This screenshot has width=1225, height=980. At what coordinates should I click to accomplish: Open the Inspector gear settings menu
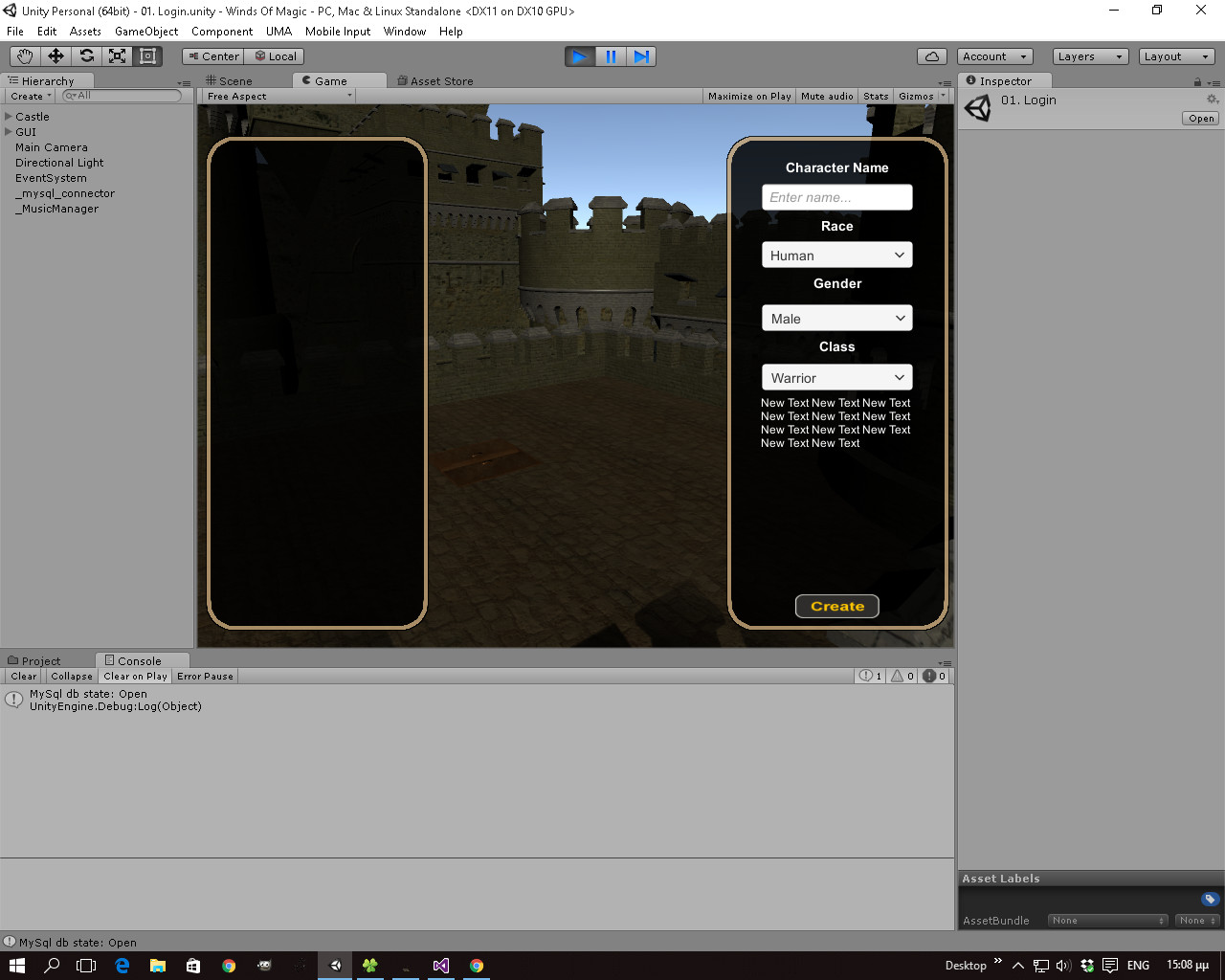click(x=1213, y=100)
